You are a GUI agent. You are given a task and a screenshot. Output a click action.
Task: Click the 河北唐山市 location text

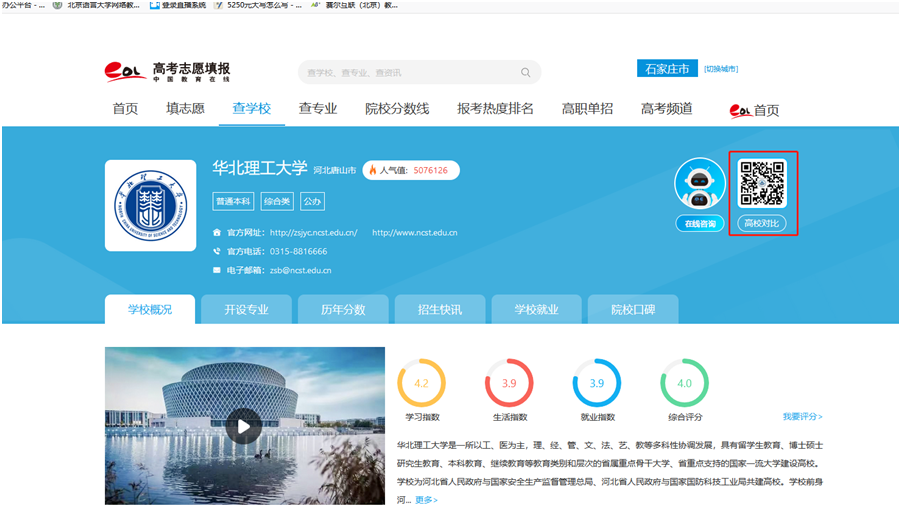(335, 170)
